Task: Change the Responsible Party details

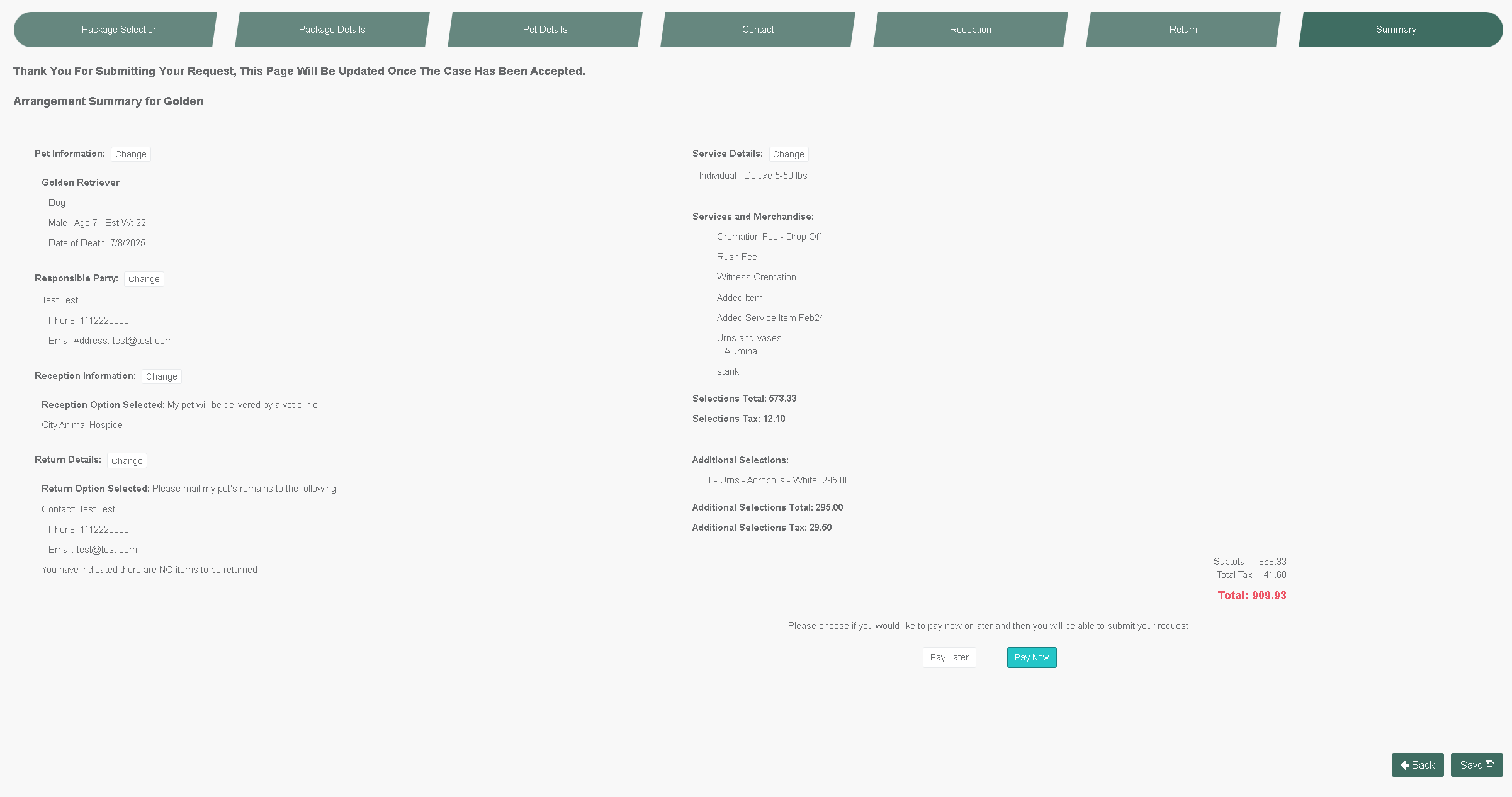Action: tap(144, 279)
